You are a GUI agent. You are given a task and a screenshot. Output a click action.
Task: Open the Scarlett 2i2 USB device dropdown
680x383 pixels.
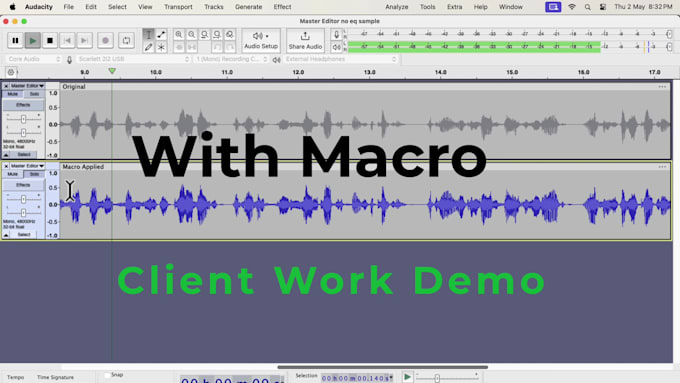pyautogui.click(x=133, y=59)
